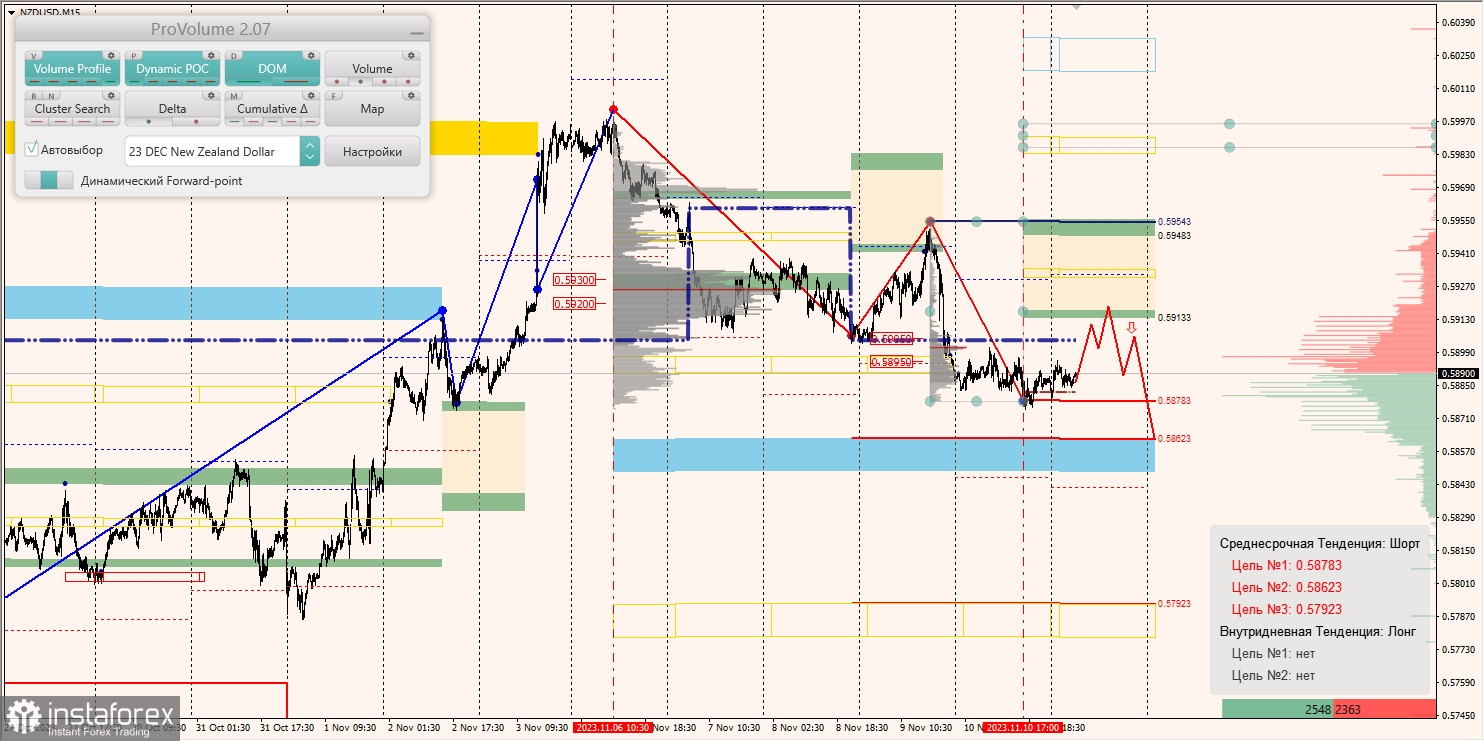
Task: Toggle green-line segment under Dynamic POC
Action: [134, 81]
